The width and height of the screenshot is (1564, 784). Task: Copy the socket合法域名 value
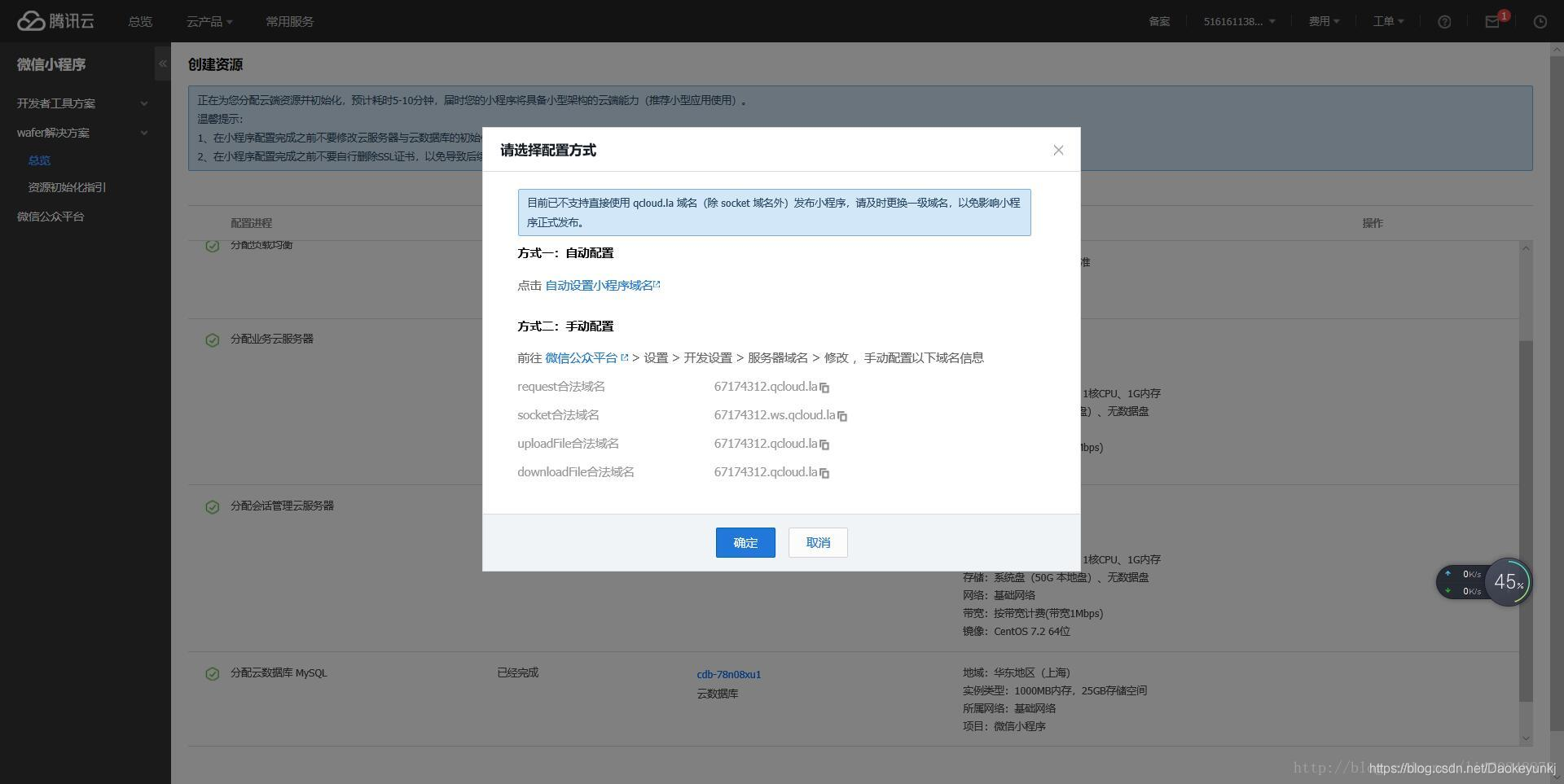point(842,416)
